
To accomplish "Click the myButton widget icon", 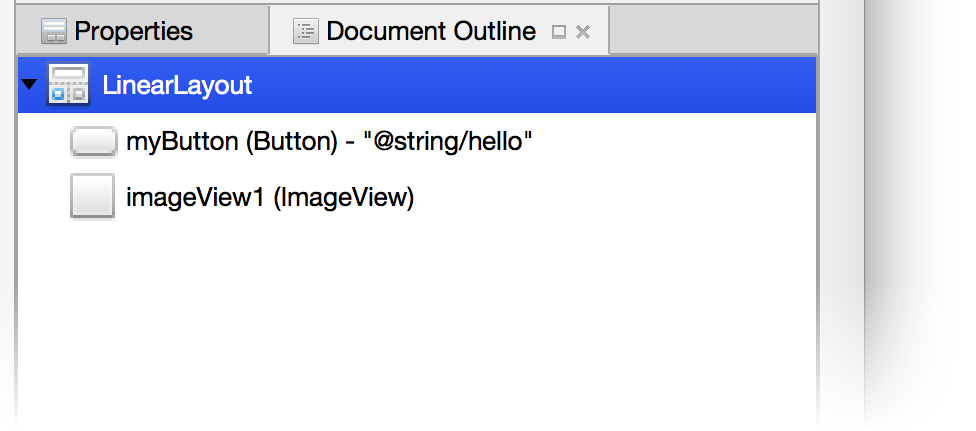I will tap(93, 141).
